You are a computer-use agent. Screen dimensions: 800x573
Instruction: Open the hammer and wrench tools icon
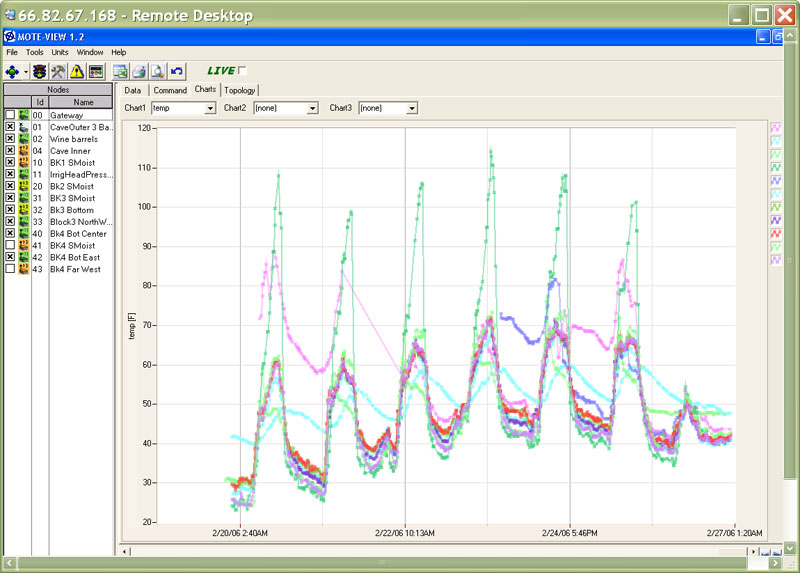point(58,71)
